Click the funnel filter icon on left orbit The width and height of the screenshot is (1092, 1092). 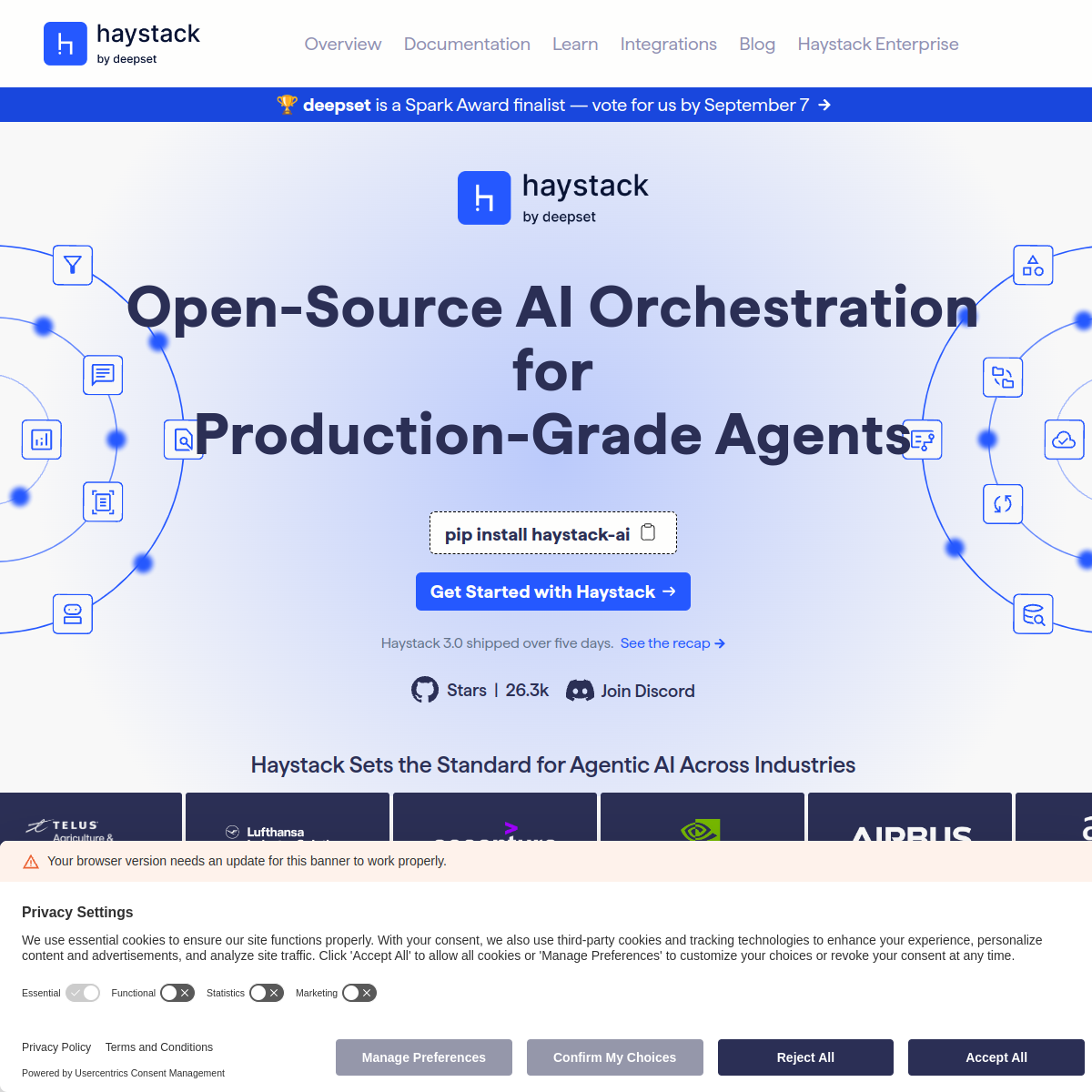(x=73, y=265)
